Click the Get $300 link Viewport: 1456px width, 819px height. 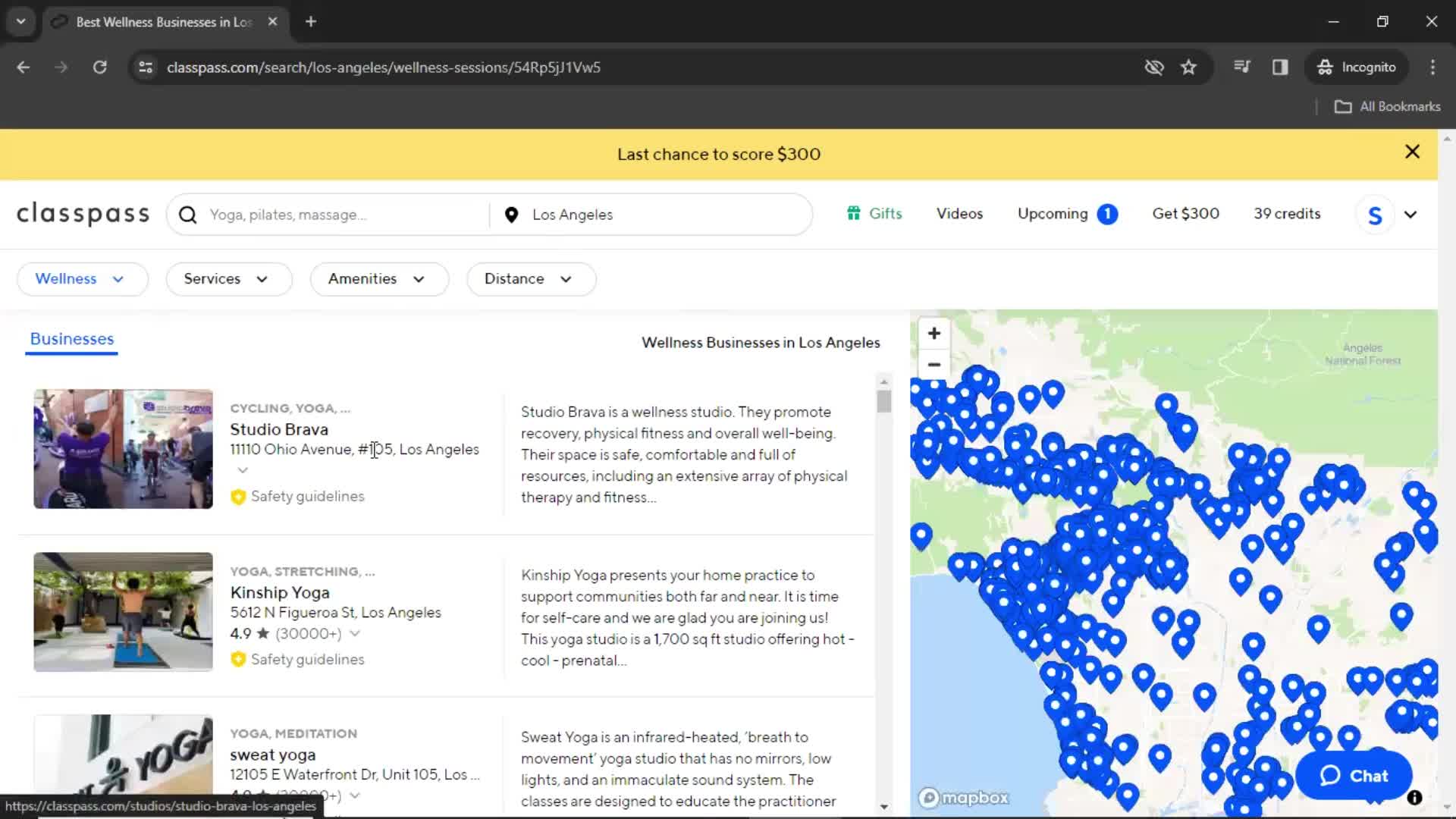pos(1185,214)
